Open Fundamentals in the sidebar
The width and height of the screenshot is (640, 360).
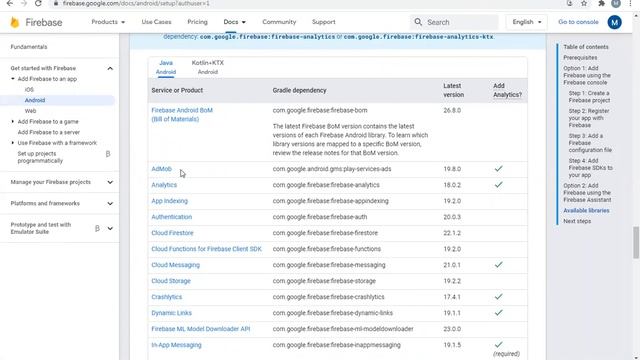click(29, 47)
